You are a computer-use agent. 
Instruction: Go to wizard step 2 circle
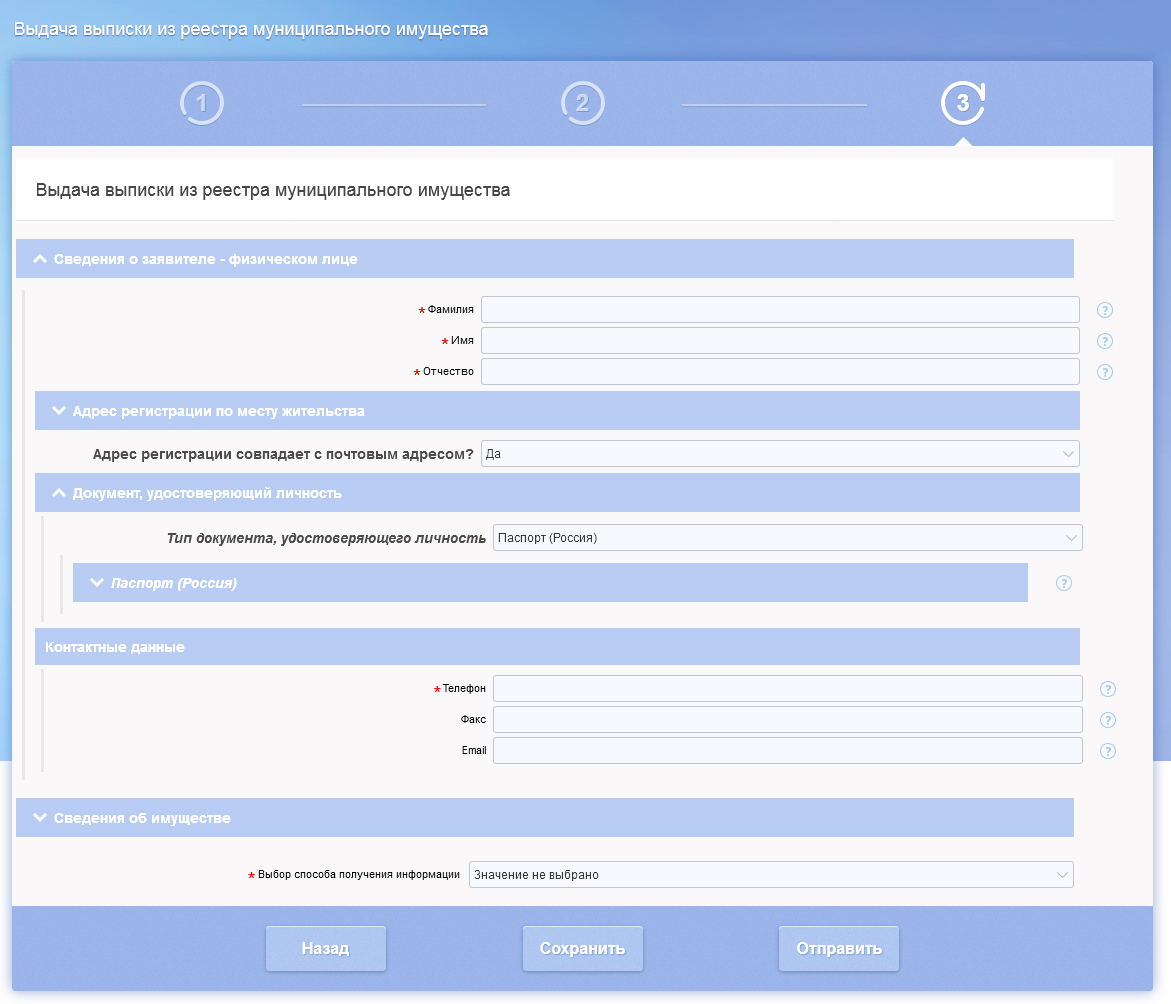point(583,103)
